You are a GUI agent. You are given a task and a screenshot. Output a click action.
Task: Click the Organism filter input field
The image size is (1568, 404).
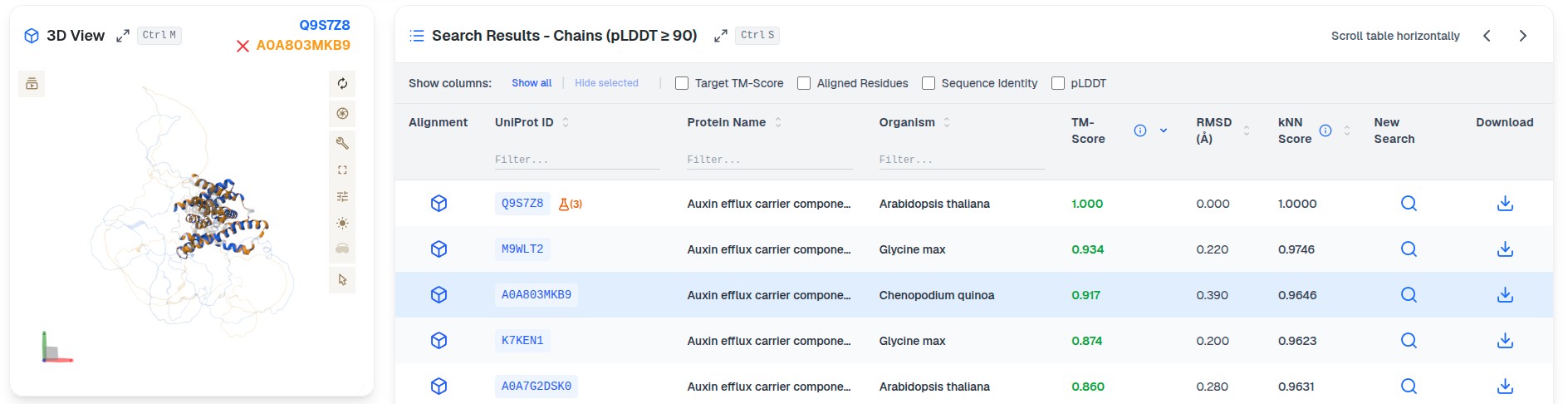coord(962,160)
